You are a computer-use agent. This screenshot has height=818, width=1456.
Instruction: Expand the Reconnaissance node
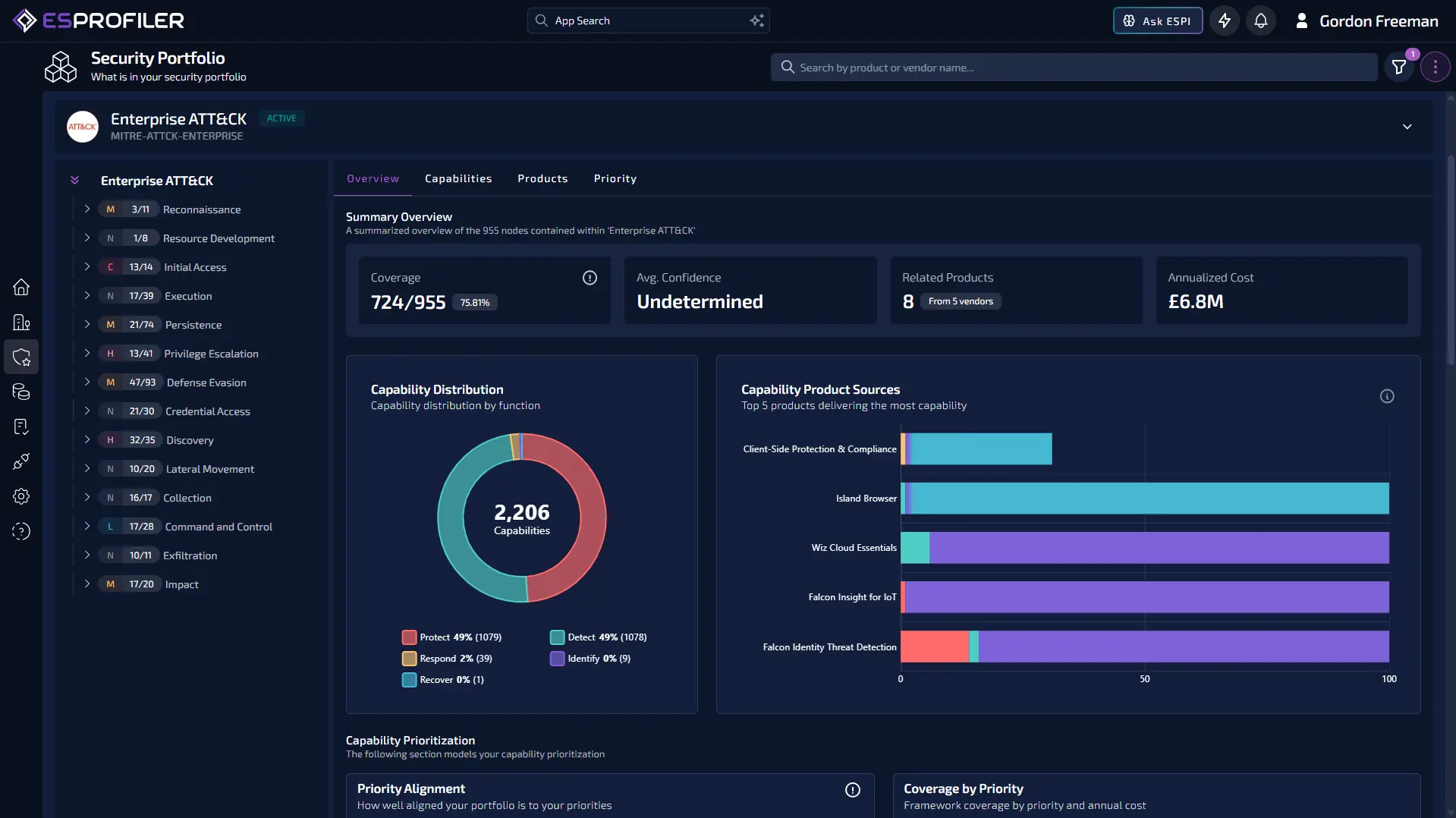coord(87,209)
